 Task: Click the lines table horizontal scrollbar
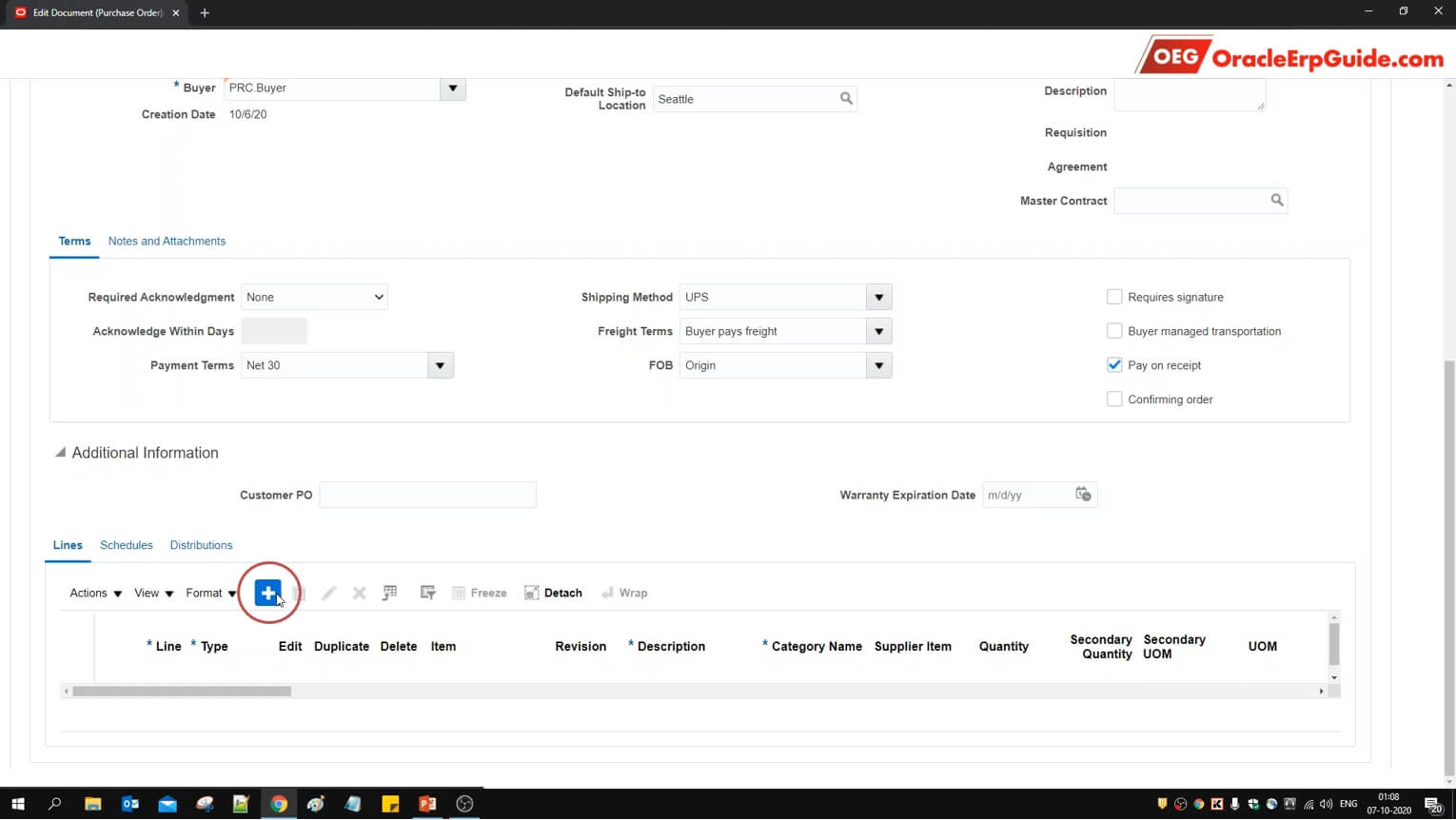pyautogui.click(x=182, y=692)
